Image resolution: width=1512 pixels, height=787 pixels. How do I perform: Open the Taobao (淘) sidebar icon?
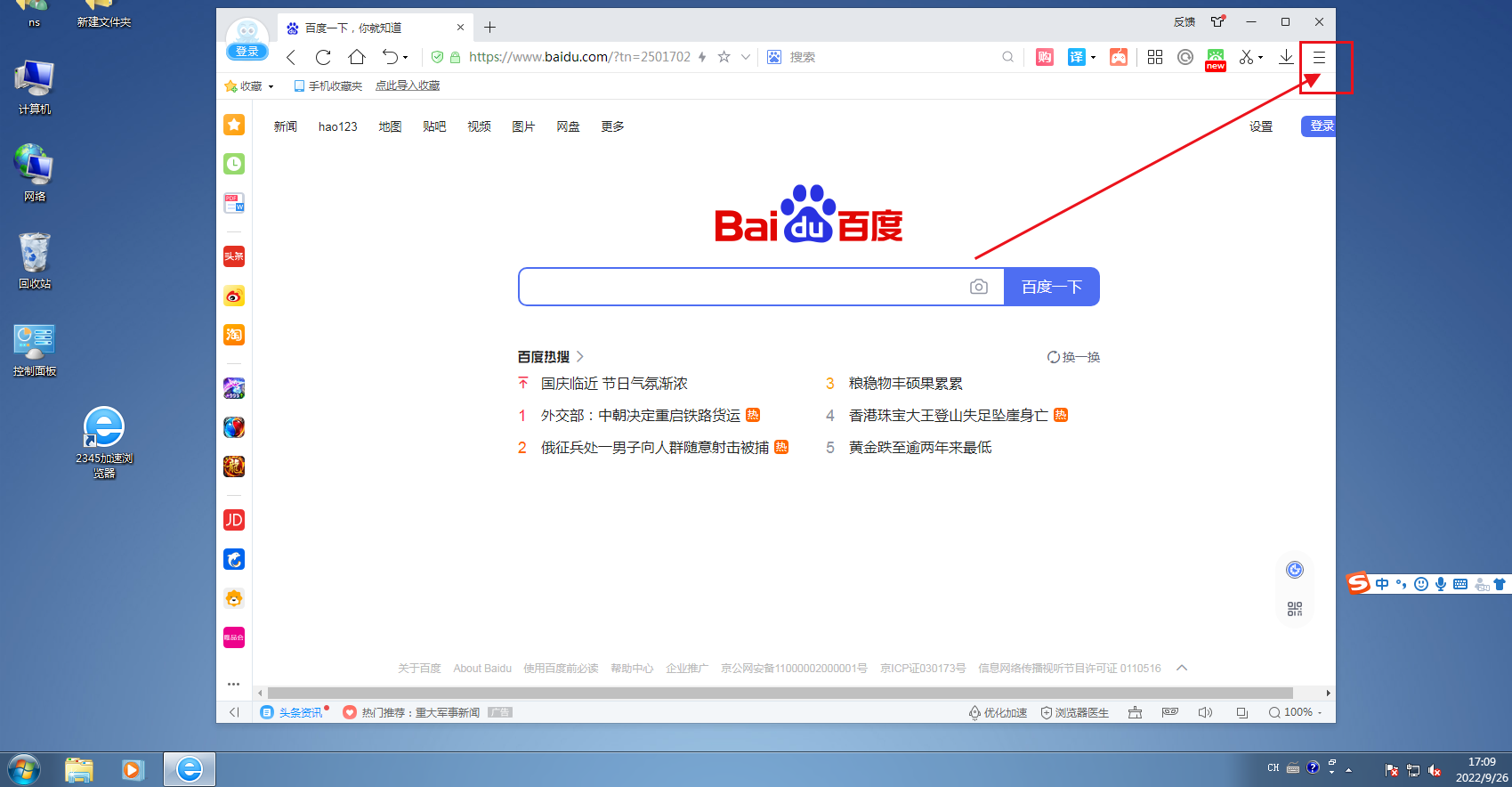click(x=234, y=335)
